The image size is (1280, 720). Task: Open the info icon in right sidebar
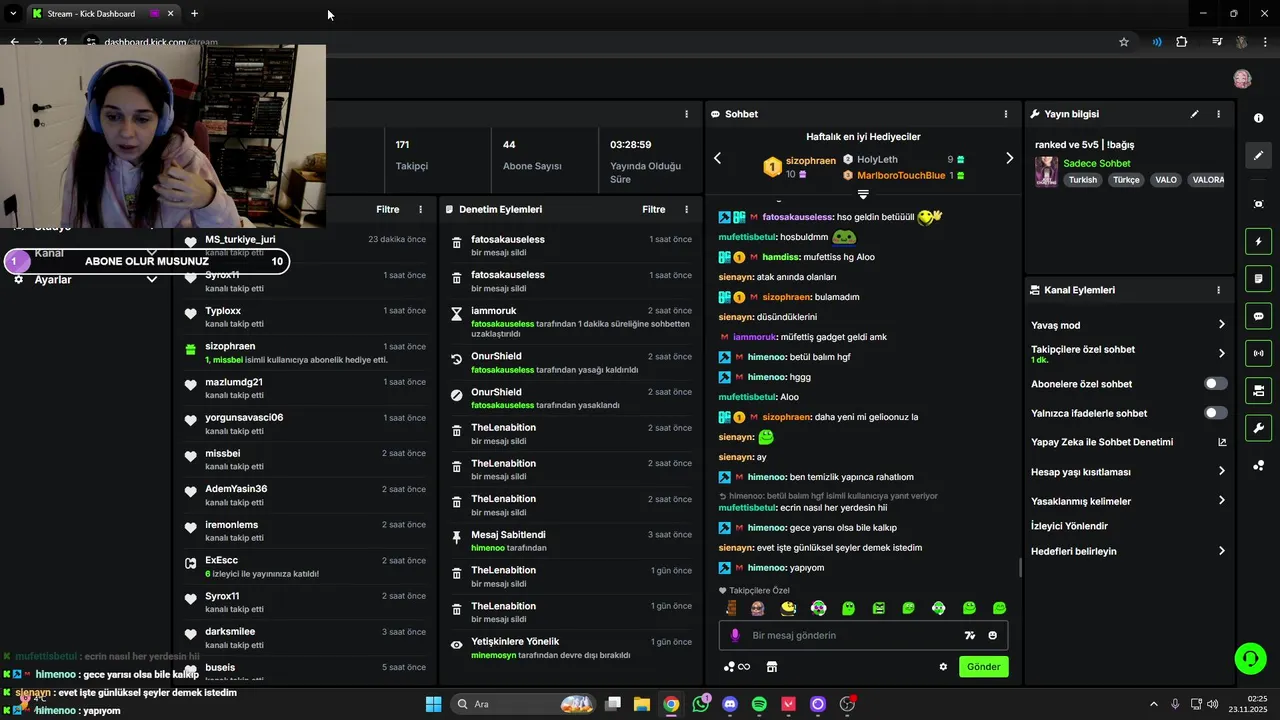pyautogui.click(x=1258, y=118)
